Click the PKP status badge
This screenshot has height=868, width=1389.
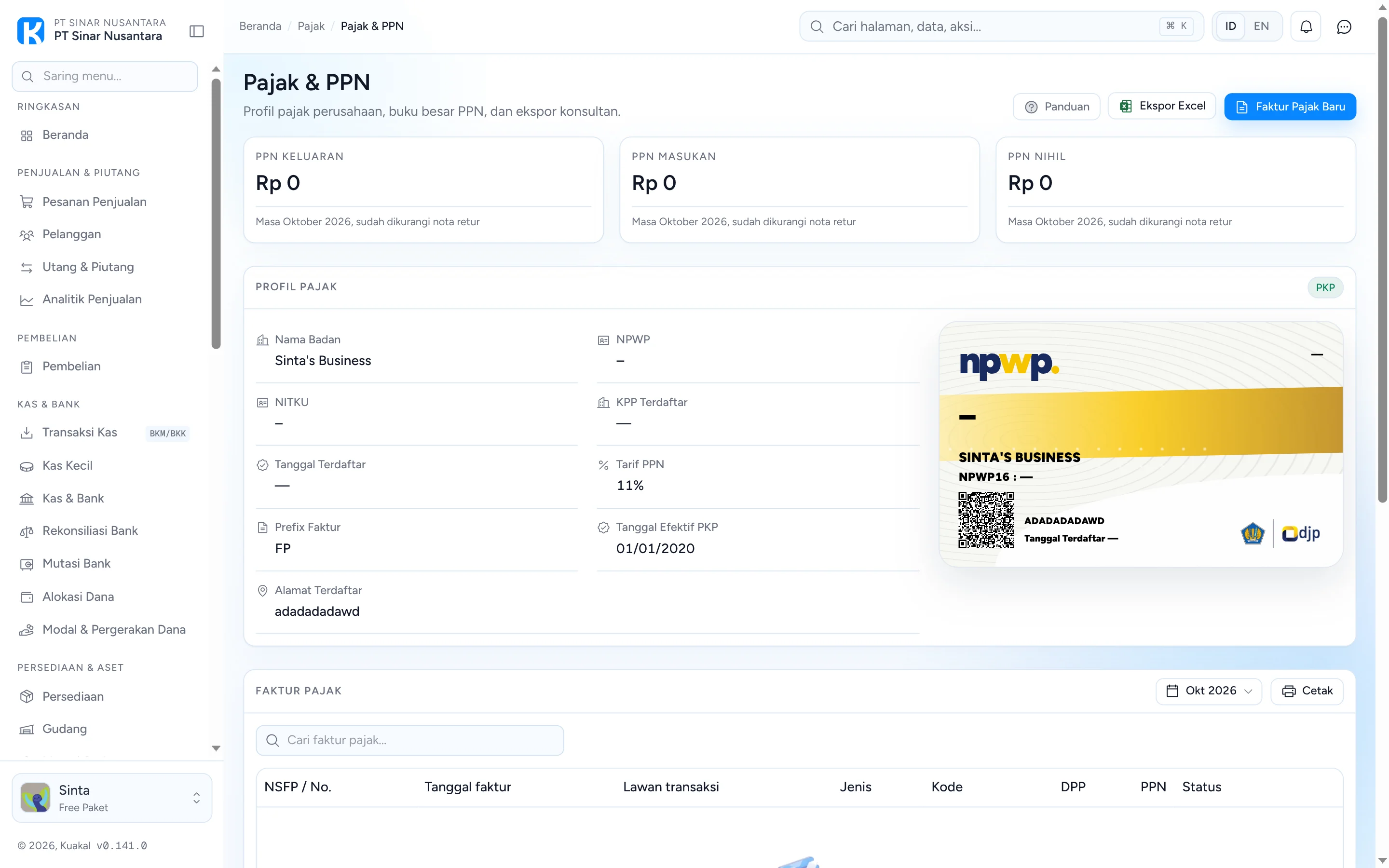1325,287
